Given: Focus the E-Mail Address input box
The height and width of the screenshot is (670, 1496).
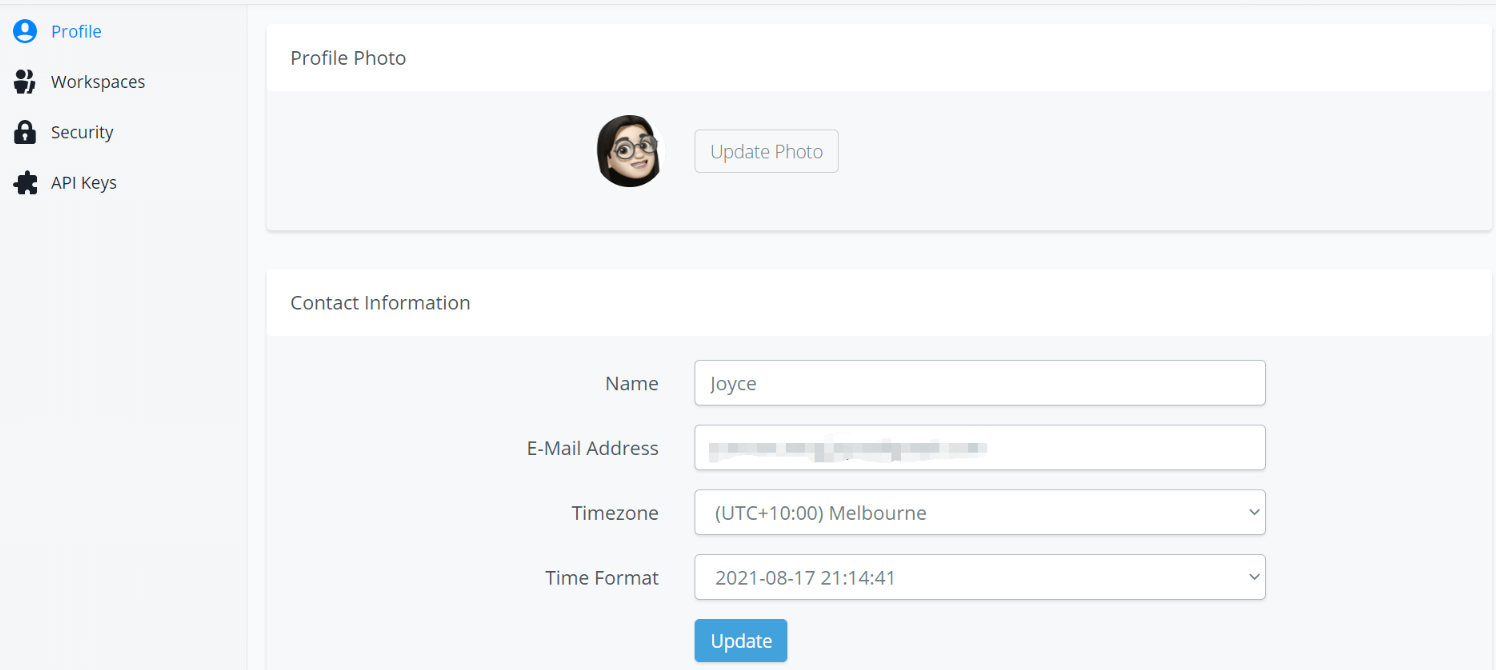Looking at the screenshot, I should 980,448.
